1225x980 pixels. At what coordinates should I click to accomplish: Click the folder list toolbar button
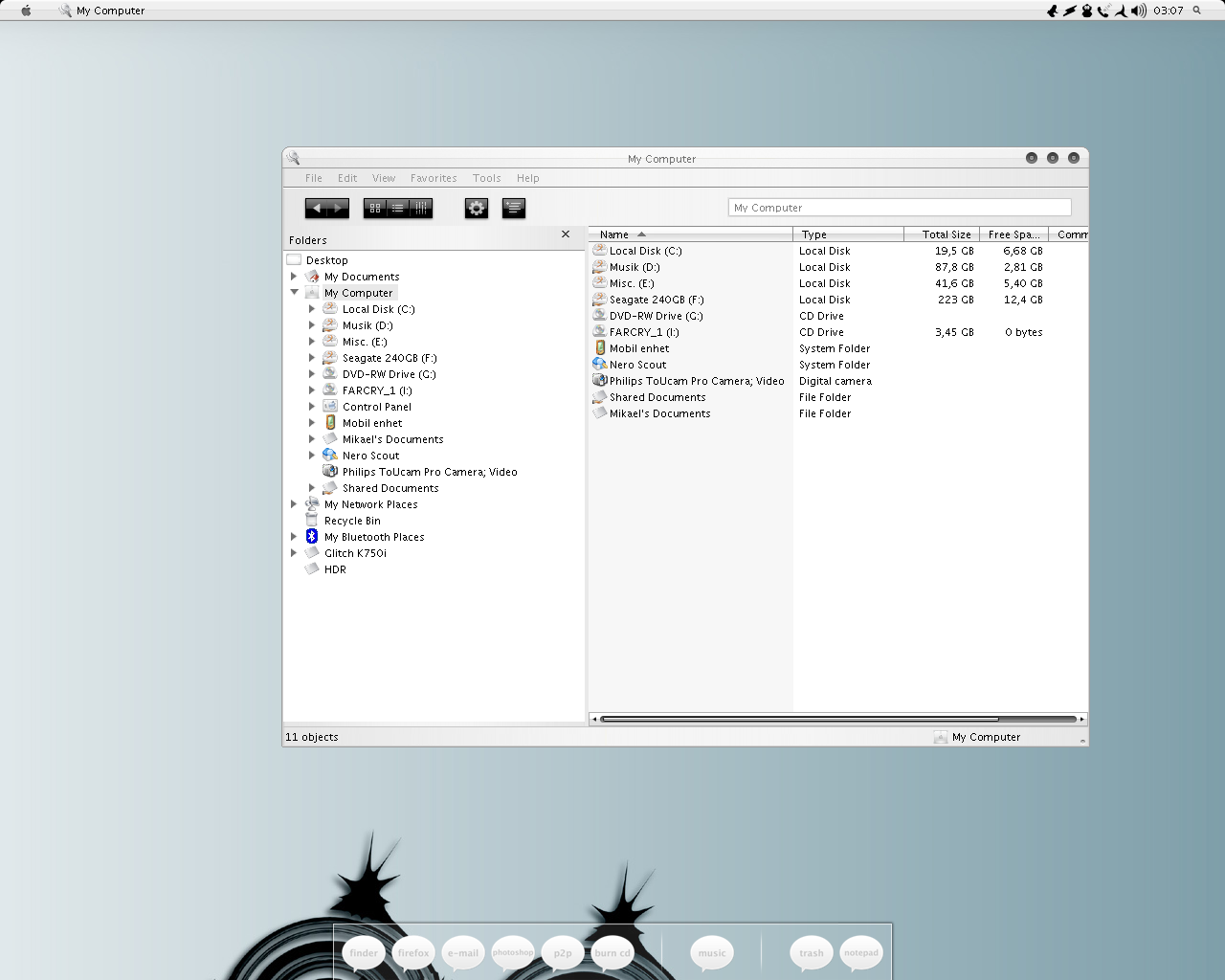click(x=514, y=208)
